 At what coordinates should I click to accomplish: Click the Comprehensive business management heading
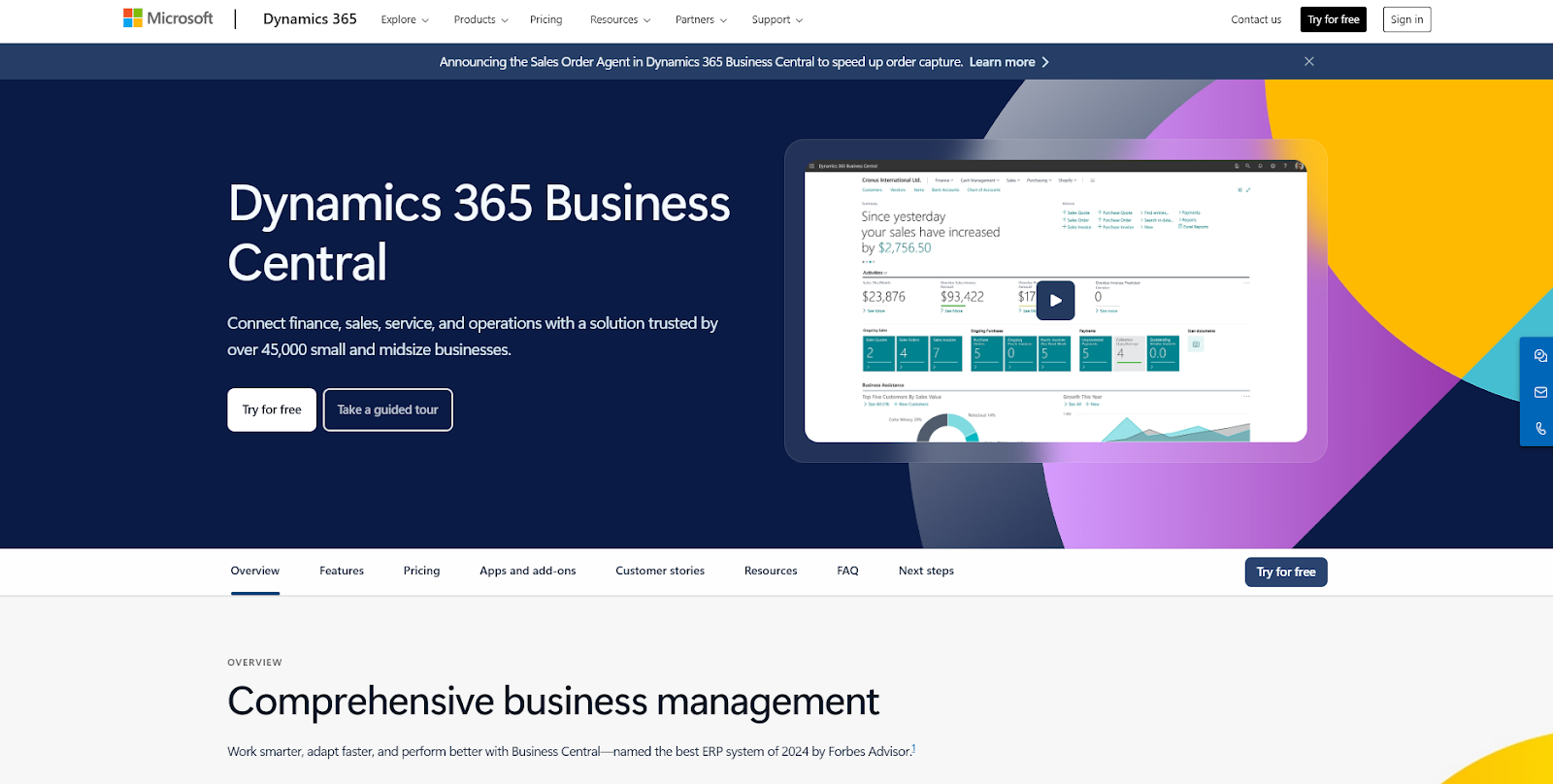(x=553, y=702)
